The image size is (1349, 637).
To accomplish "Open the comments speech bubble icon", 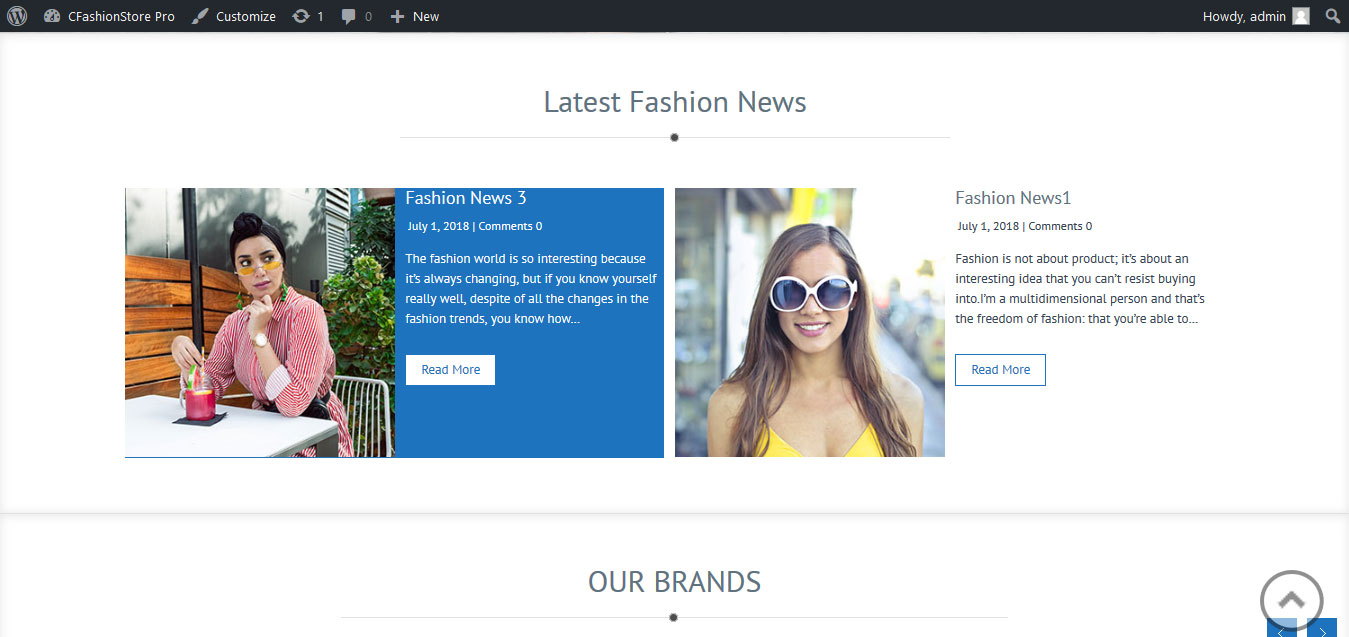I will tap(348, 16).
